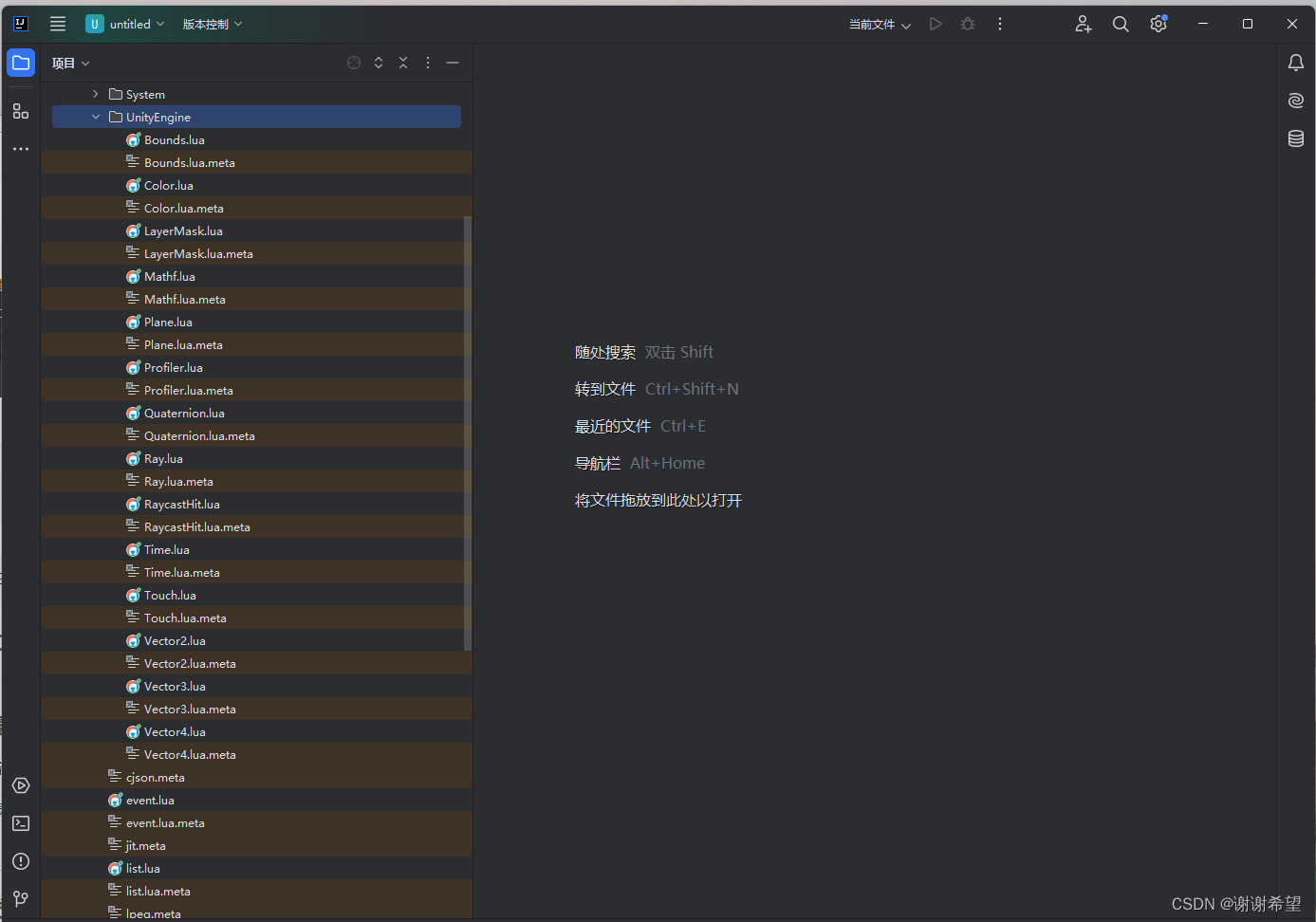Open the Git version control tool window
This screenshot has height=922, width=1316.
(x=20, y=899)
